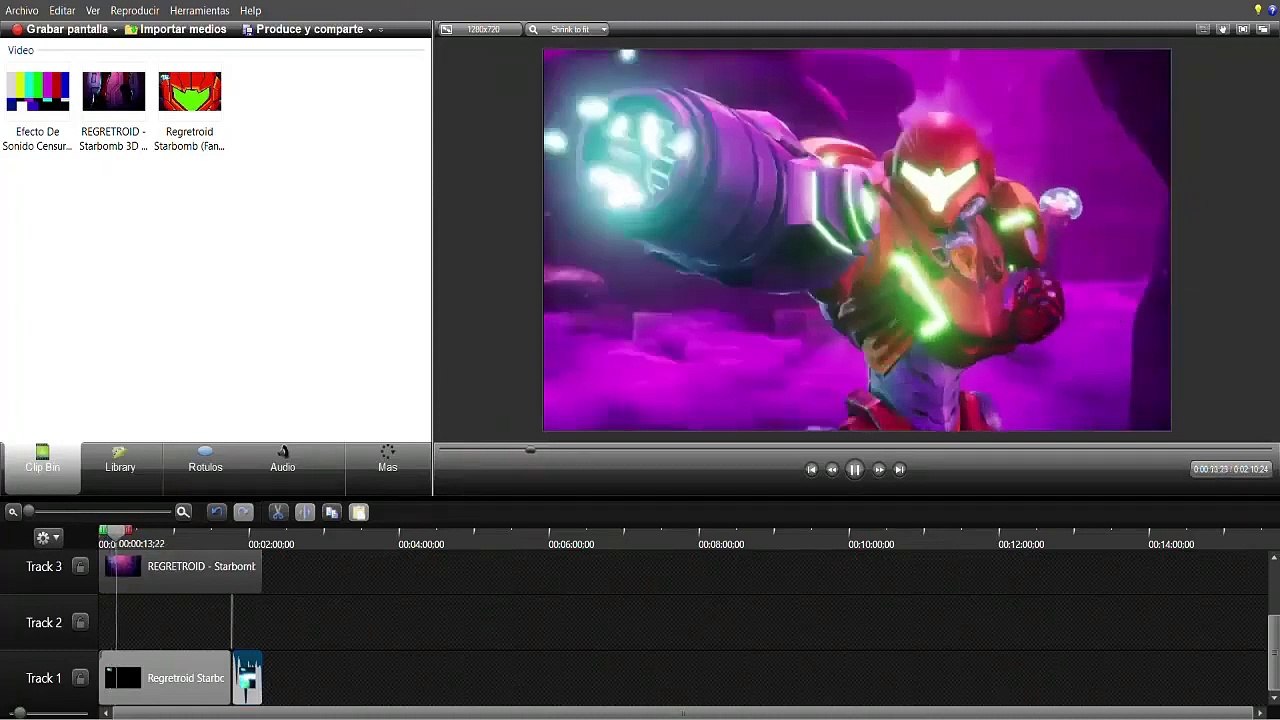
Task: Undo the last timeline action
Action: point(217,512)
